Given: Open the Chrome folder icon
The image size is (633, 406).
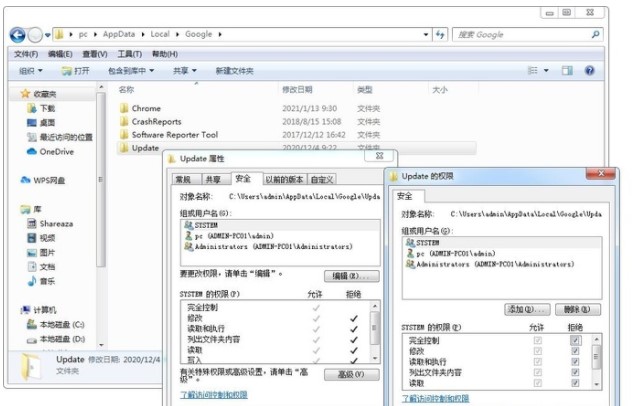Looking at the screenshot, I should (x=124, y=108).
